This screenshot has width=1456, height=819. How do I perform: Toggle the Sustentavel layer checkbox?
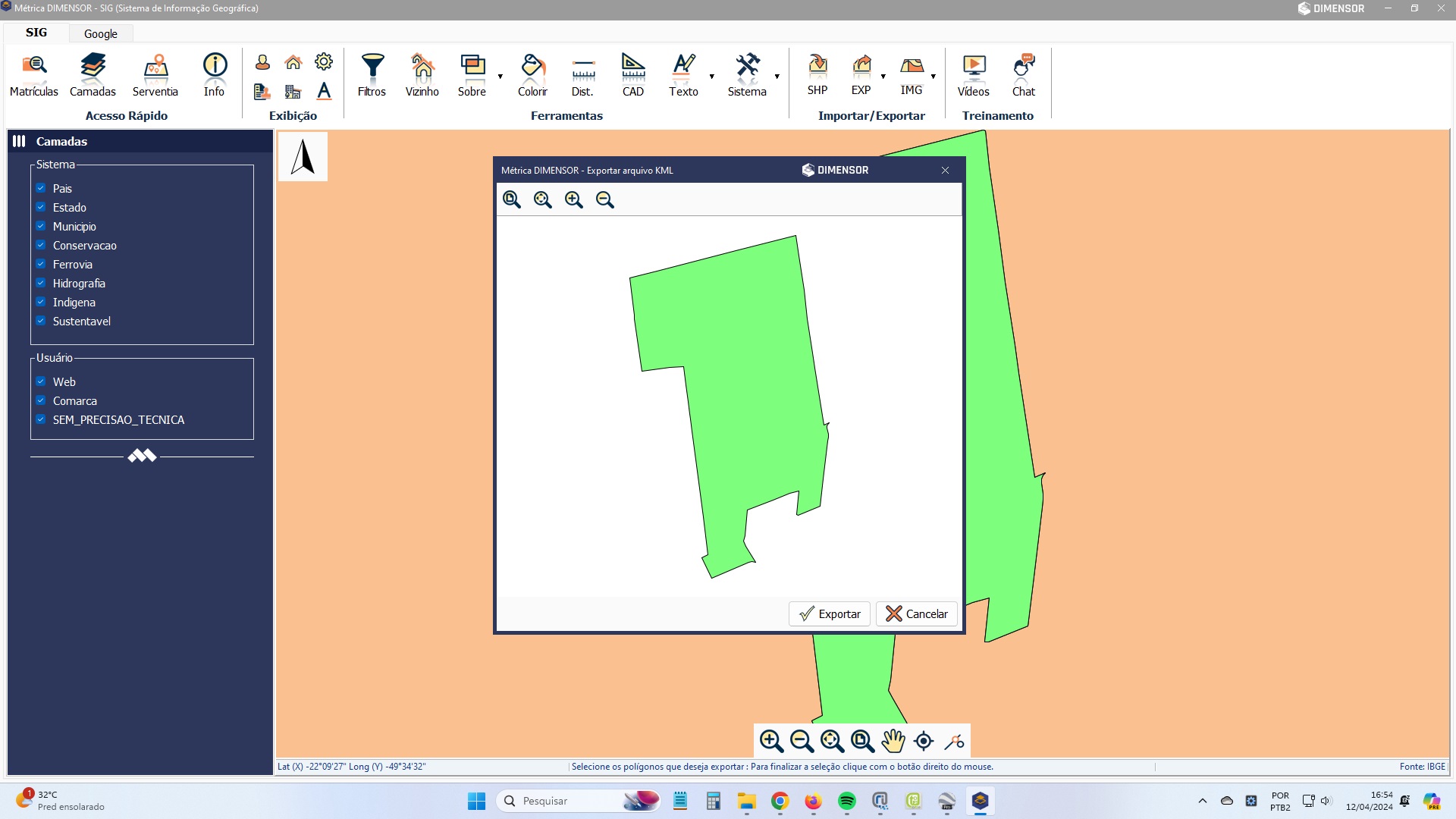41,321
